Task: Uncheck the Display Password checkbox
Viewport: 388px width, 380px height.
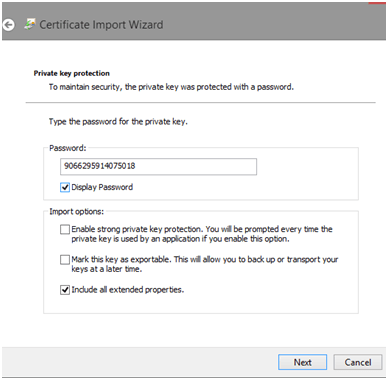Action: pyautogui.click(x=65, y=187)
